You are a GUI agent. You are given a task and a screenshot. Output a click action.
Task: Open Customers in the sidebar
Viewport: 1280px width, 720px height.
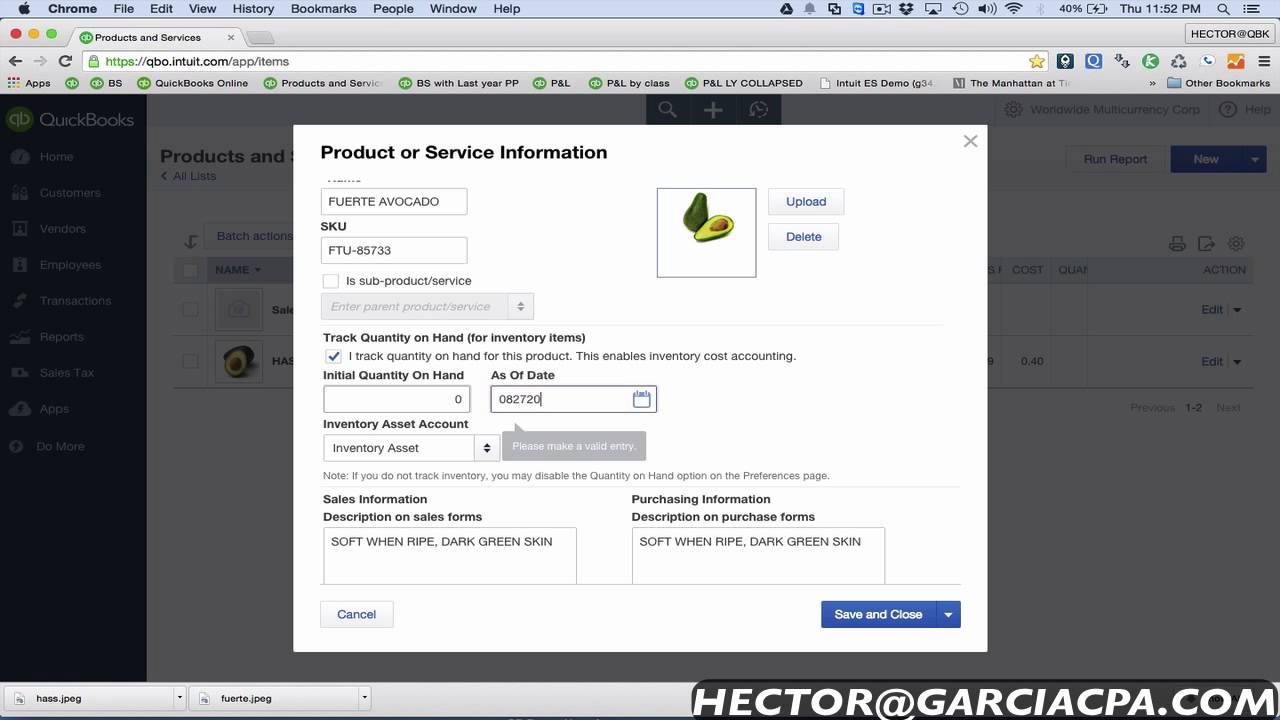pos(70,193)
